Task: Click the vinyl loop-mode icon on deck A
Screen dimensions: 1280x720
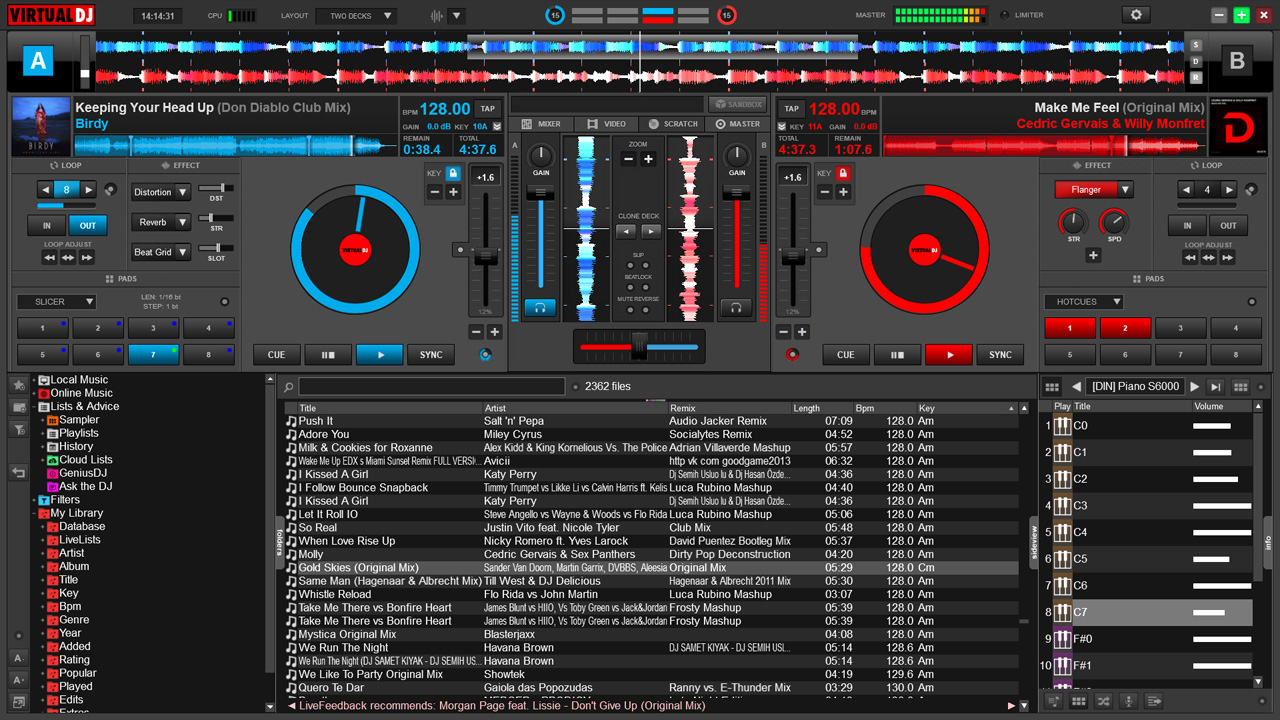Action: (110, 190)
